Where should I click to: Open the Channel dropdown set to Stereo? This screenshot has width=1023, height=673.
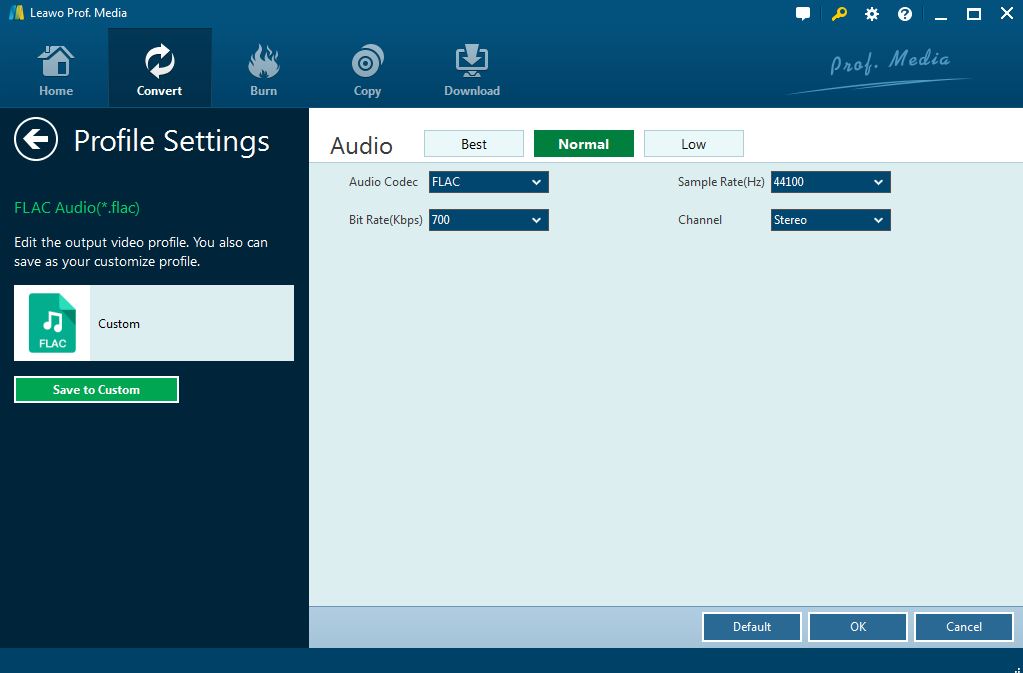point(830,220)
